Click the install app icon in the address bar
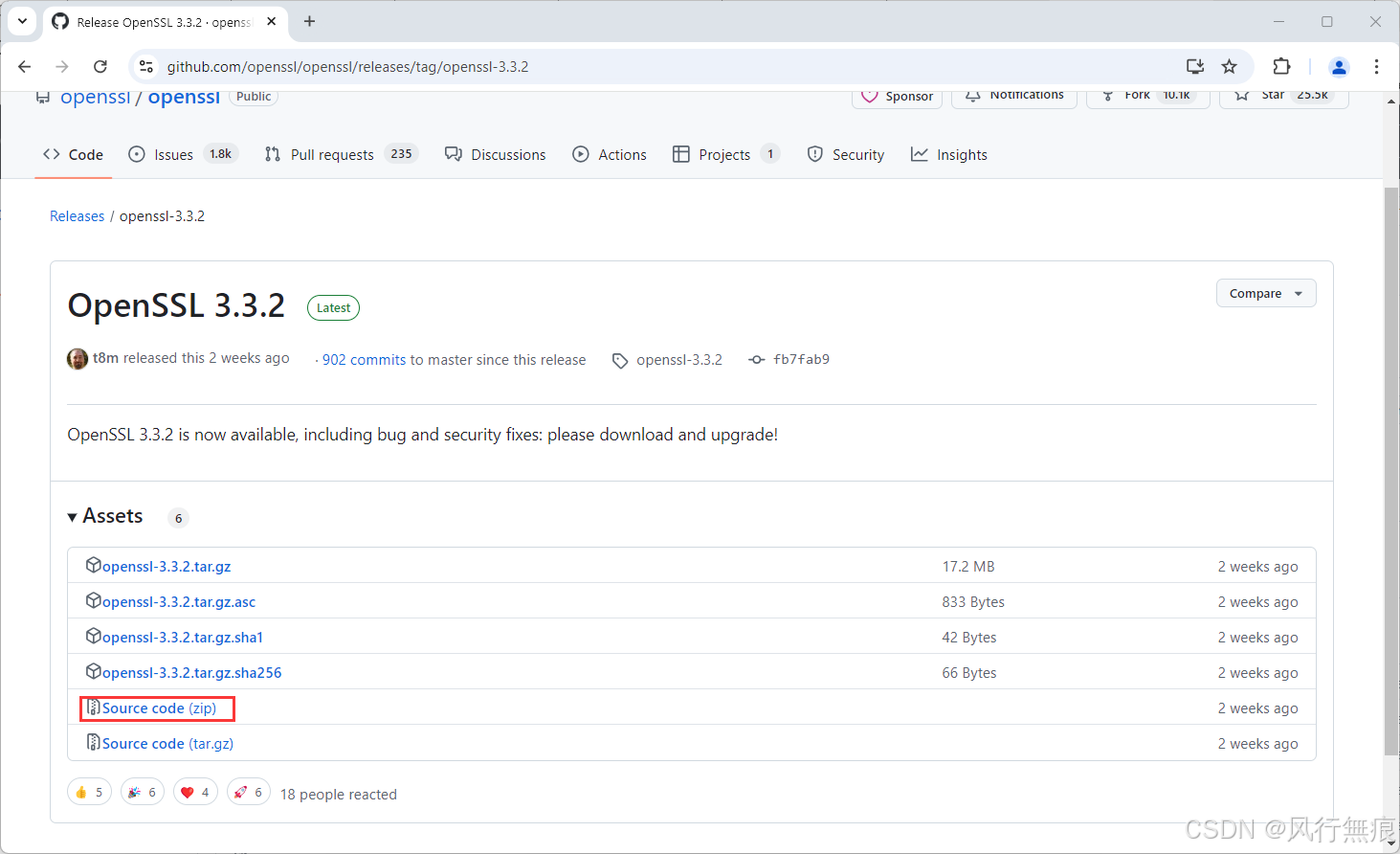 (1195, 66)
